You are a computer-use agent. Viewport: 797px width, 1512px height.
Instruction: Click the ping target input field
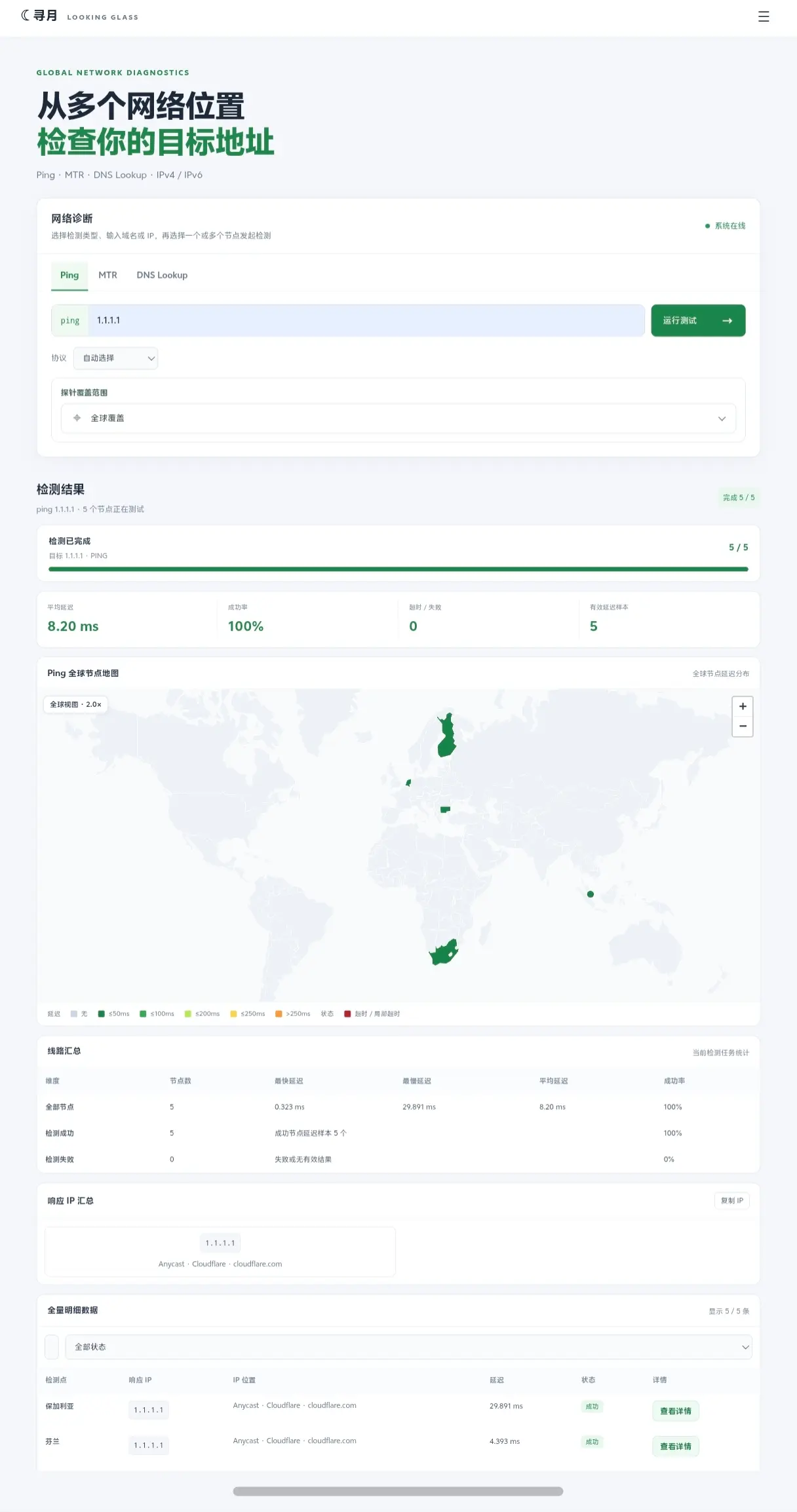click(x=366, y=320)
